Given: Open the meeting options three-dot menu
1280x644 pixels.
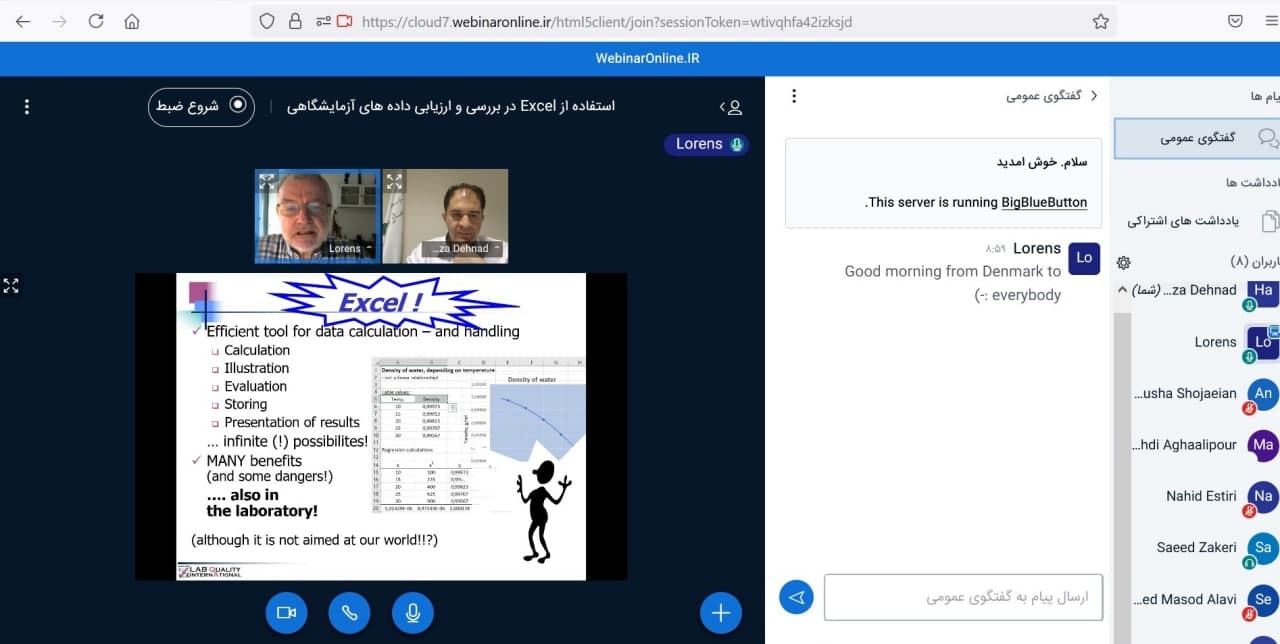Looking at the screenshot, I should (27, 106).
